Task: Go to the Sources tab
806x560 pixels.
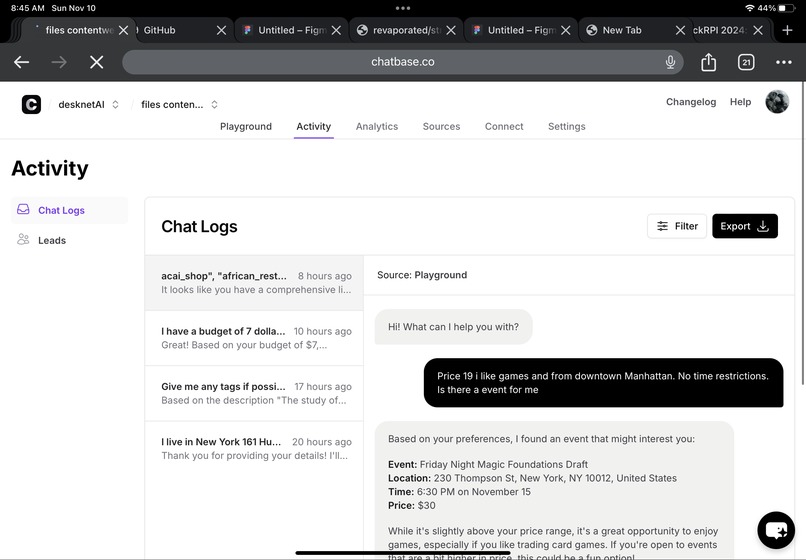Action: (x=441, y=127)
